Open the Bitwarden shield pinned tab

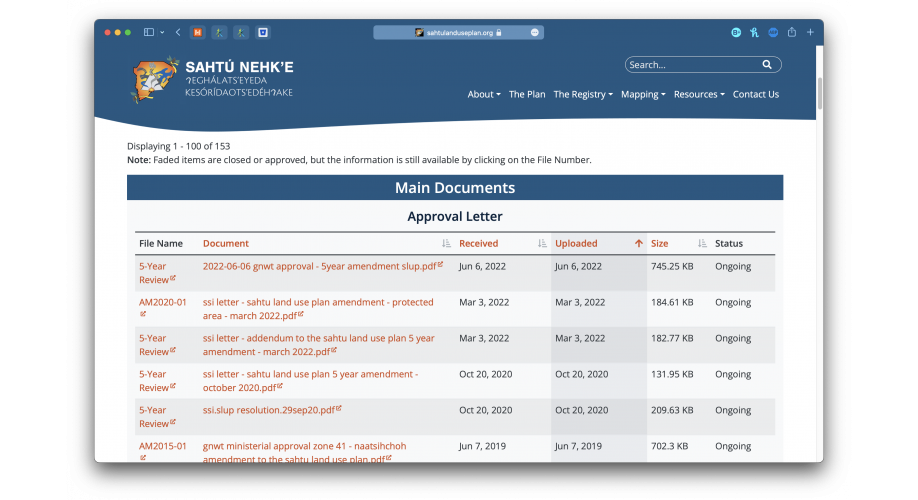point(263,32)
